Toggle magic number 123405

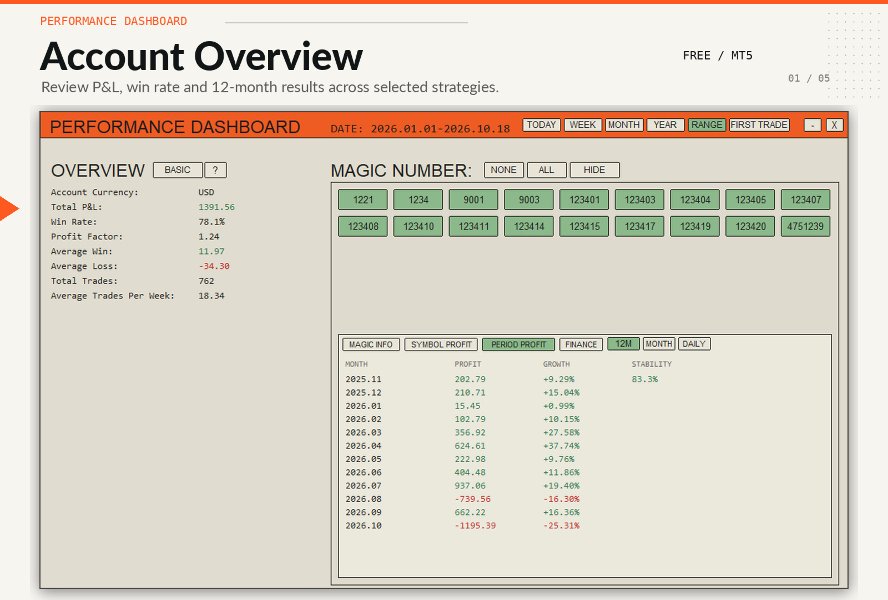click(750, 199)
